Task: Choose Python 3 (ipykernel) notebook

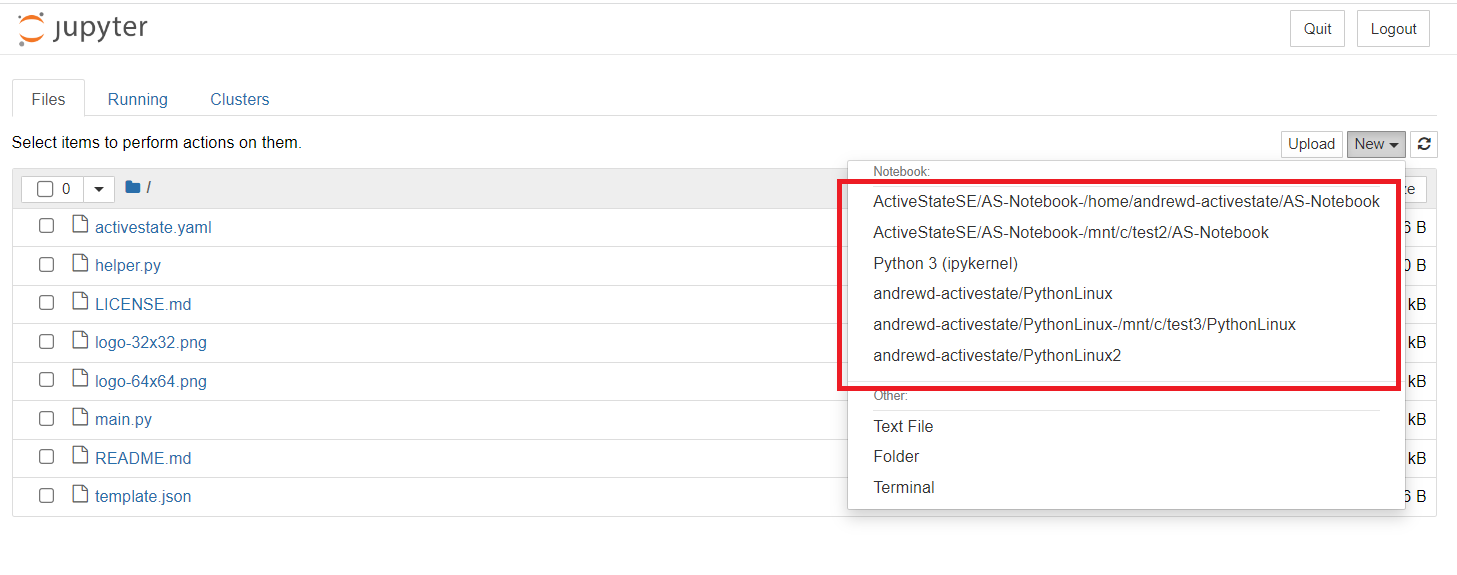Action: tap(945, 263)
